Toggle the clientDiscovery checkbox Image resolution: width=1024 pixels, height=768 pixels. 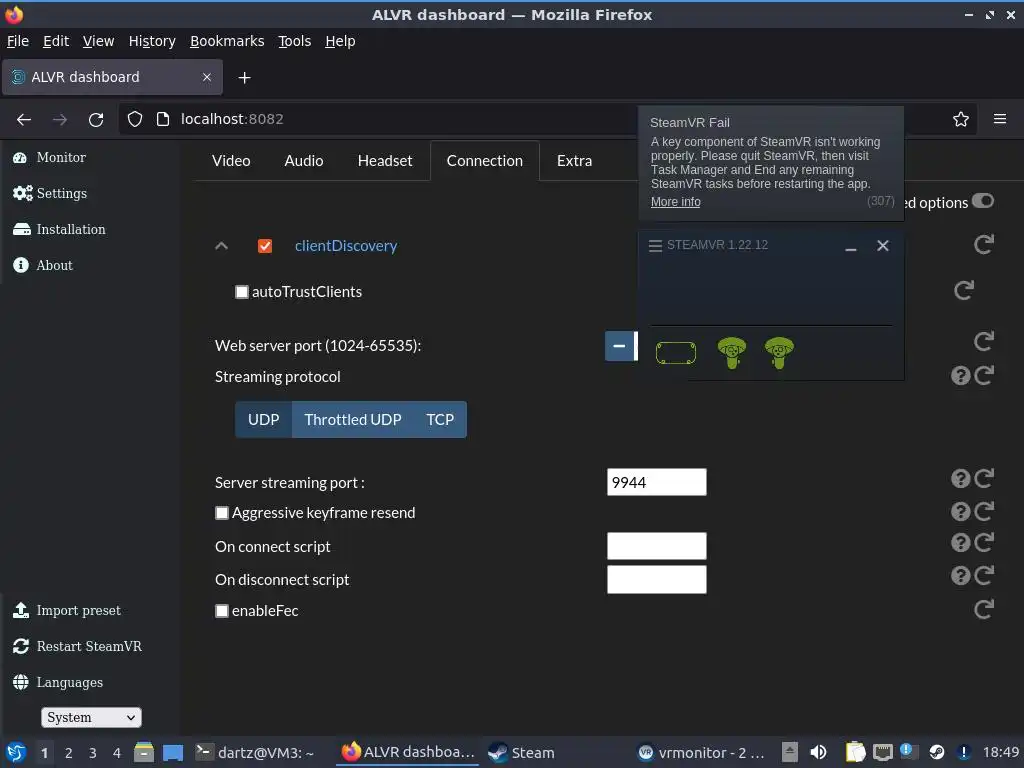[x=264, y=246]
